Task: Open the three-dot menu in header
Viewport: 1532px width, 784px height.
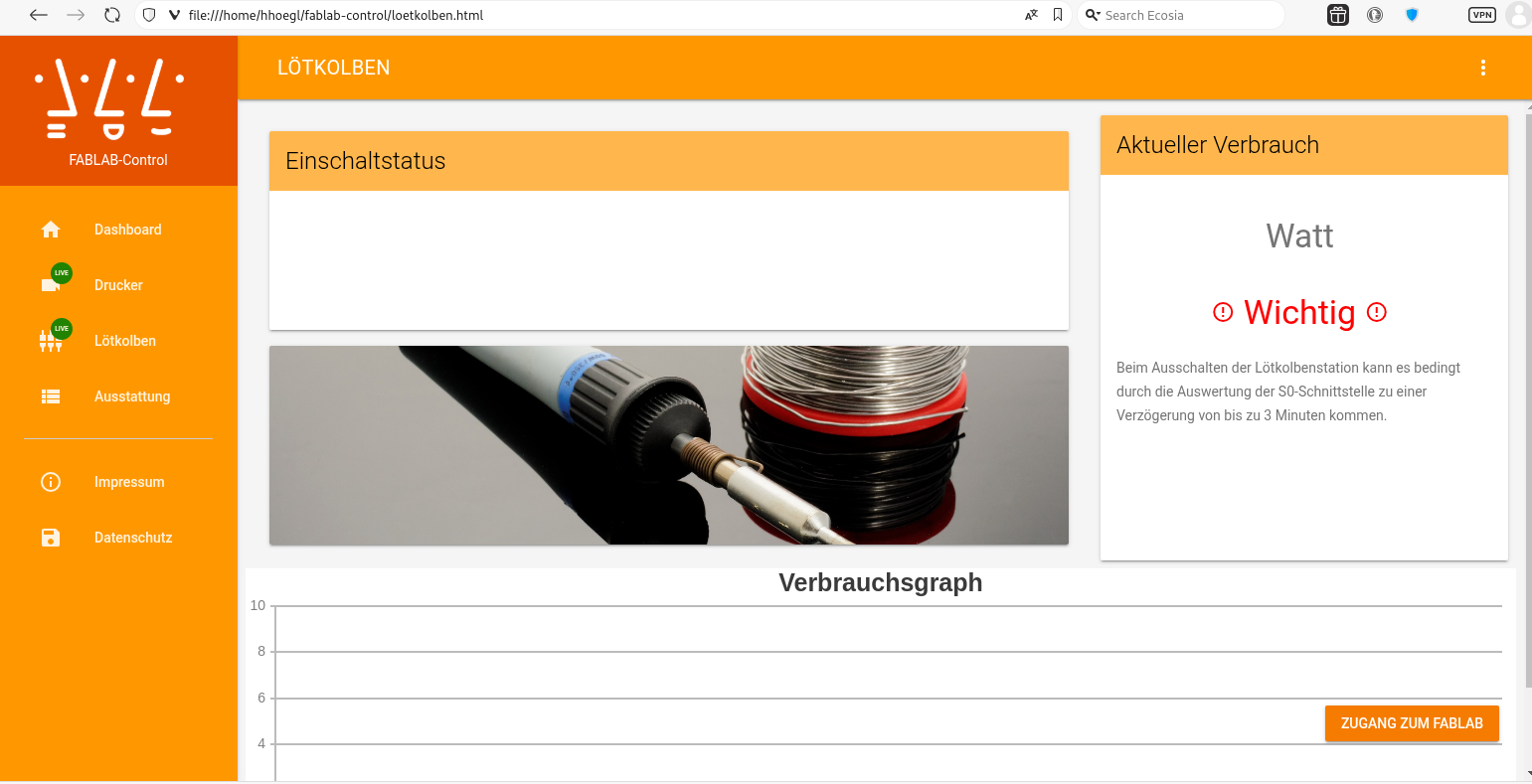Action: click(x=1483, y=68)
